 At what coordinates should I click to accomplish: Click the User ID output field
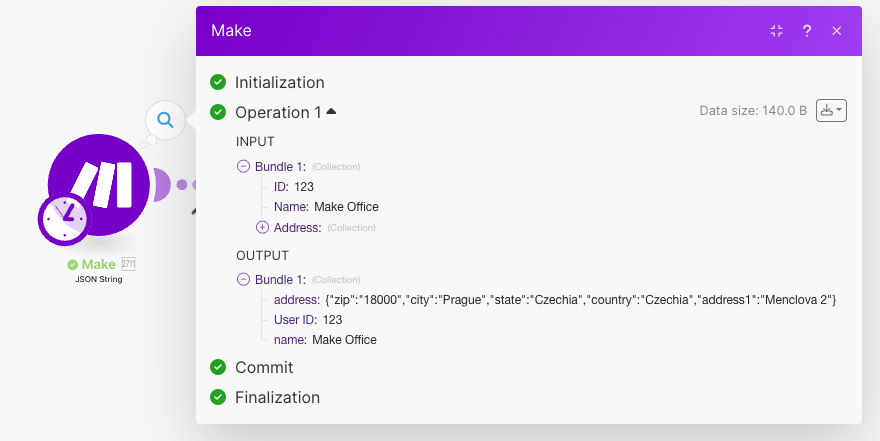296,320
